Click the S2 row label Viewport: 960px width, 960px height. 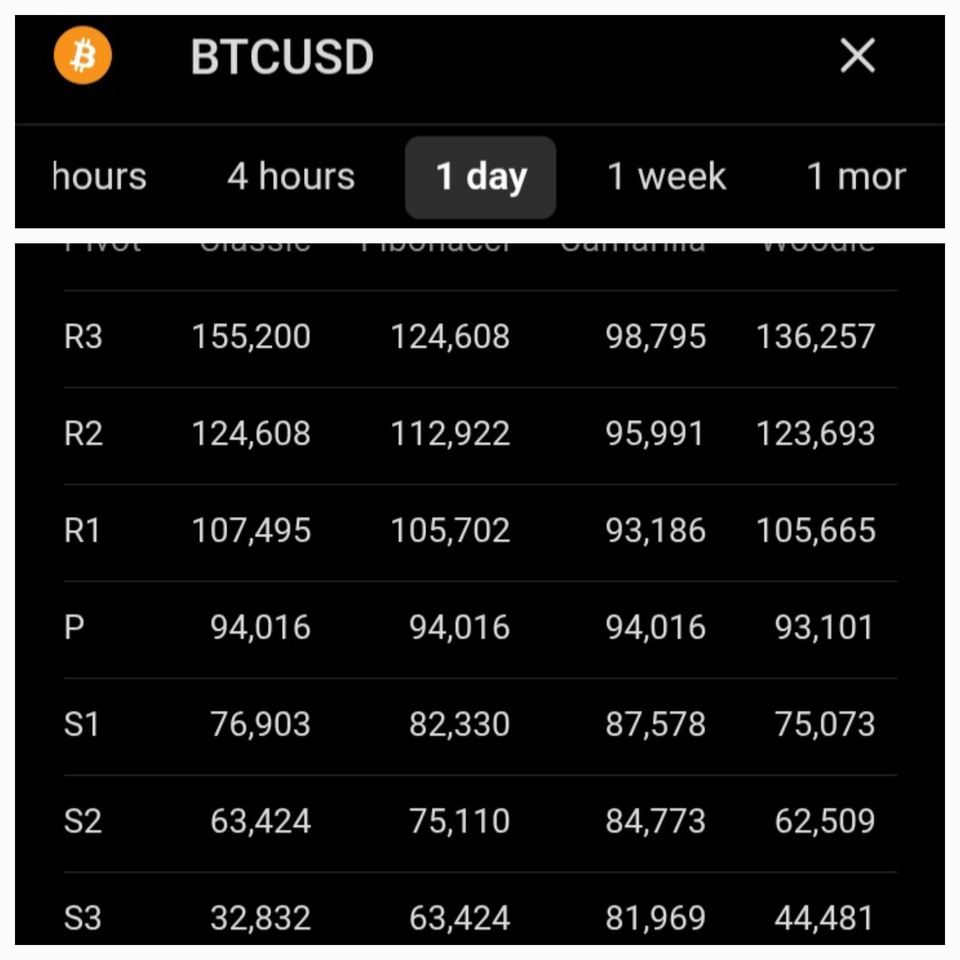(83, 822)
